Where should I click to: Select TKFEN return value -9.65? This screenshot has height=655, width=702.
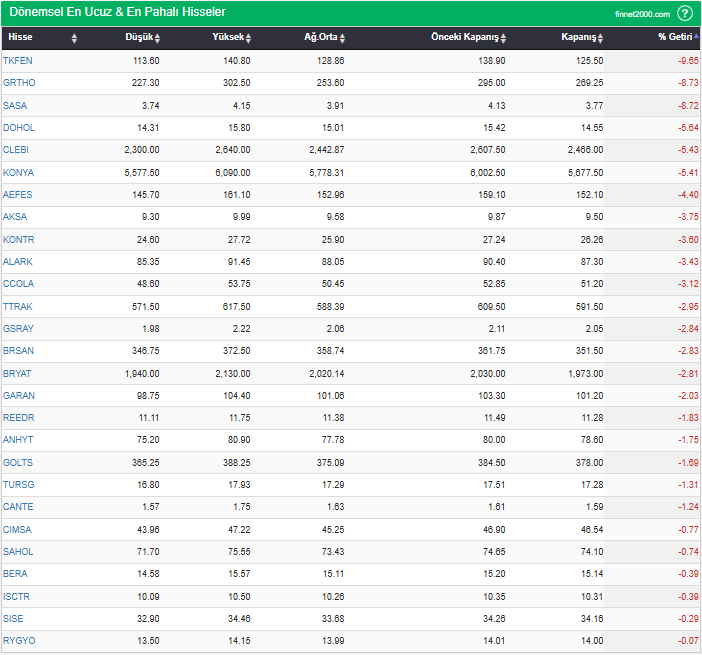click(688, 60)
